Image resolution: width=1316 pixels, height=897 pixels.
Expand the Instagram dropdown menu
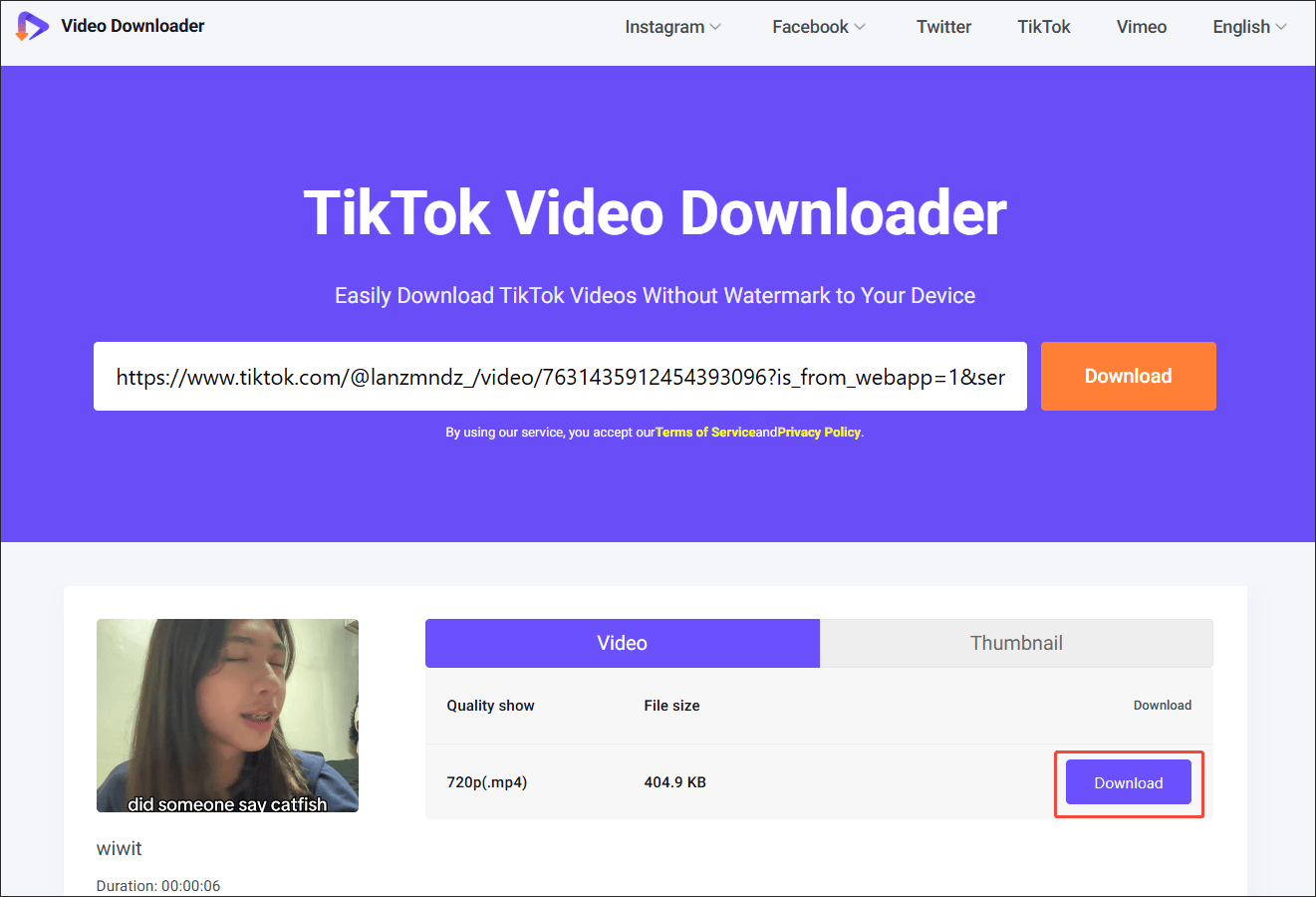click(x=672, y=27)
